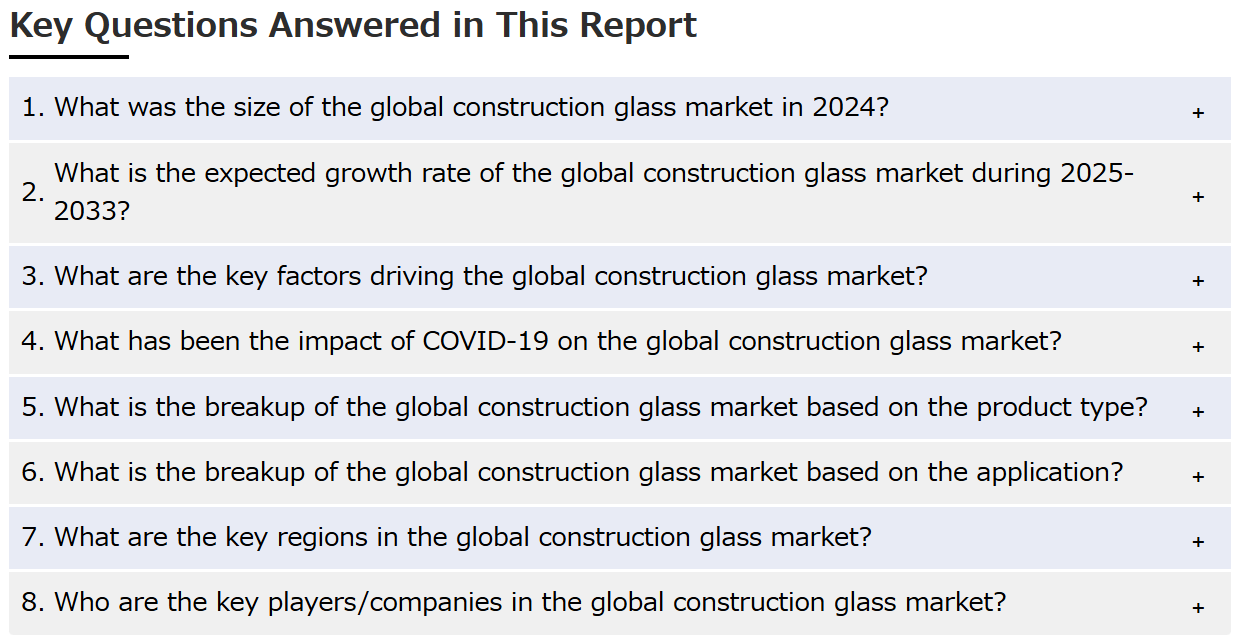Click the number "2." of the growth rate row

[33, 193]
